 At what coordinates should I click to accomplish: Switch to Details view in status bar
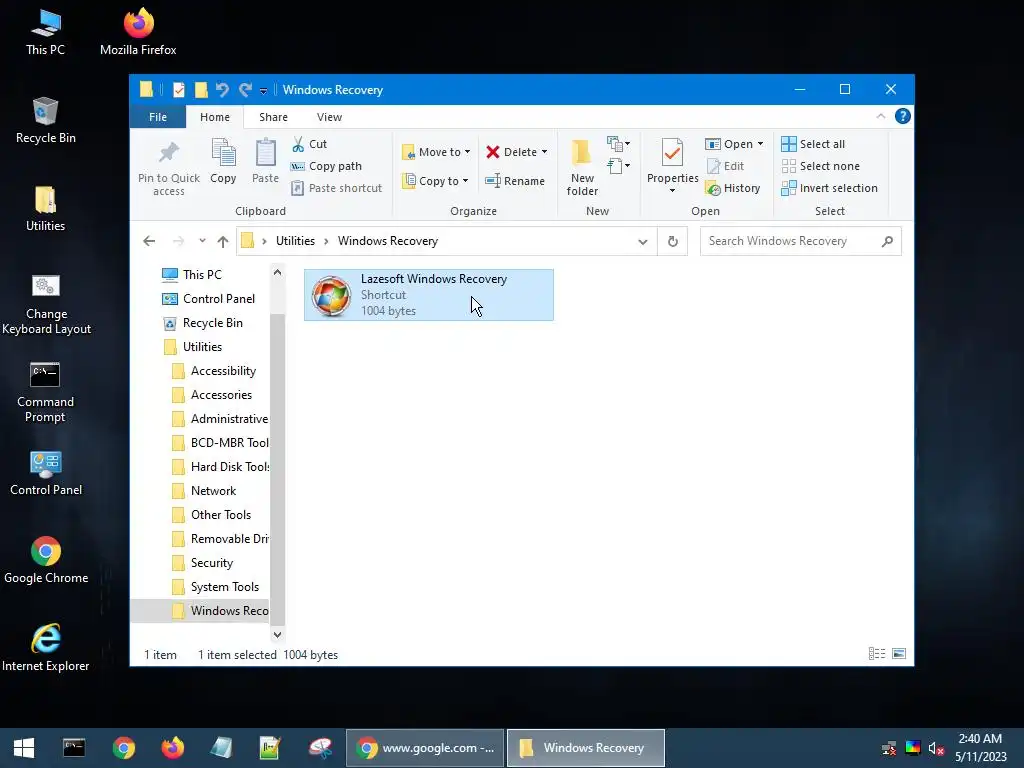pyautogui.click(x=876, y=654)
